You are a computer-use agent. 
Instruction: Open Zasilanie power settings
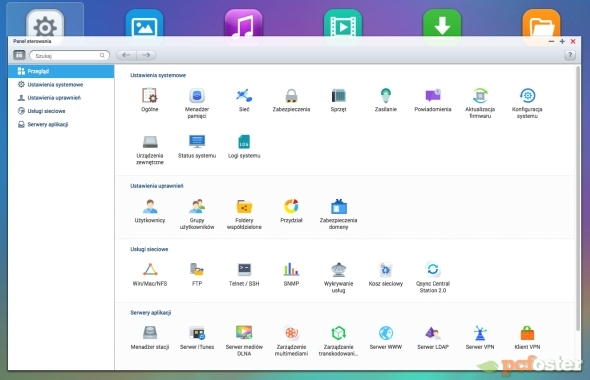[386, 96]
